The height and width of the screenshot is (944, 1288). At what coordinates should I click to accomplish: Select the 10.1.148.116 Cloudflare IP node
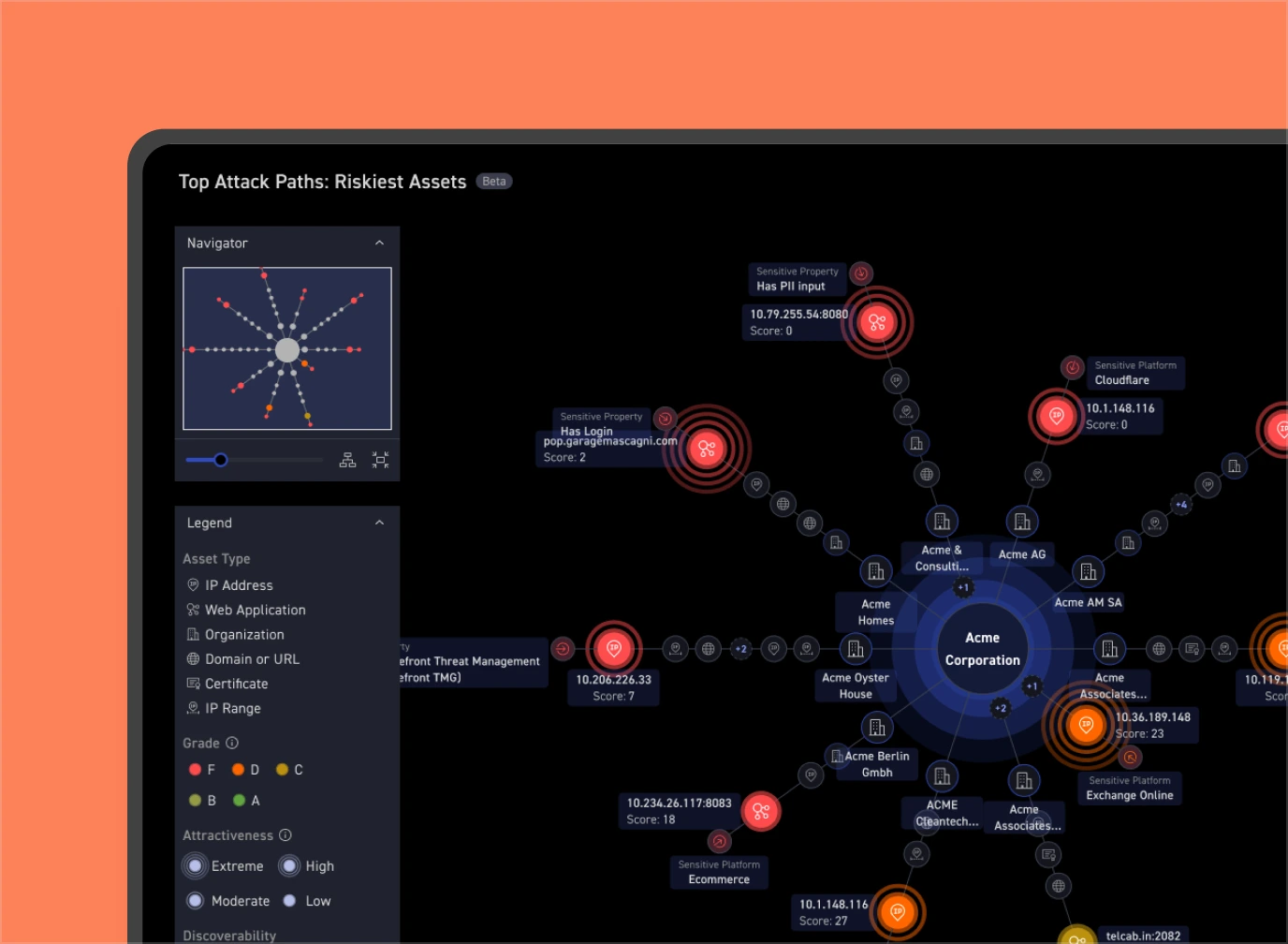pos(1057,417)
